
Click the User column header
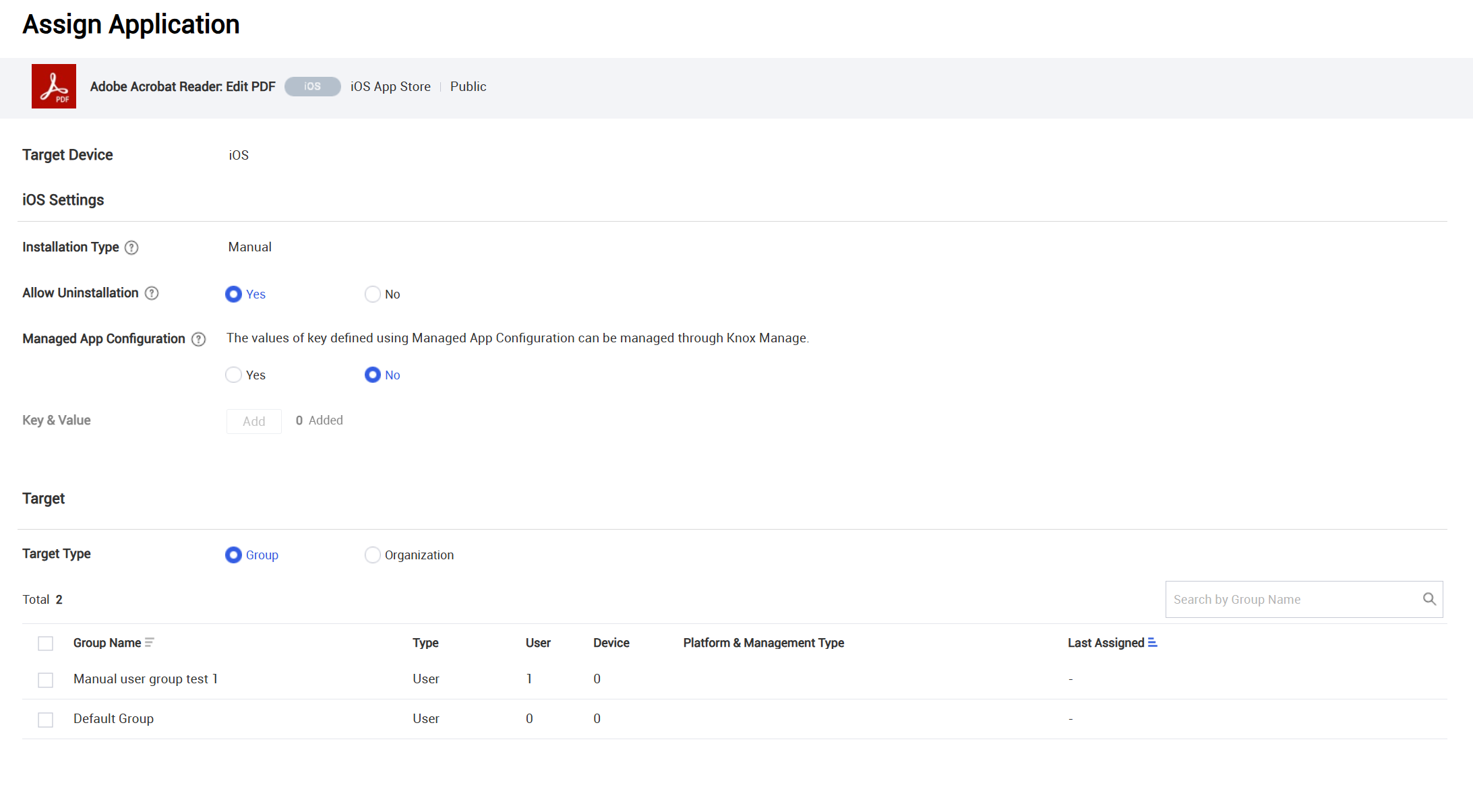(538, 643)
